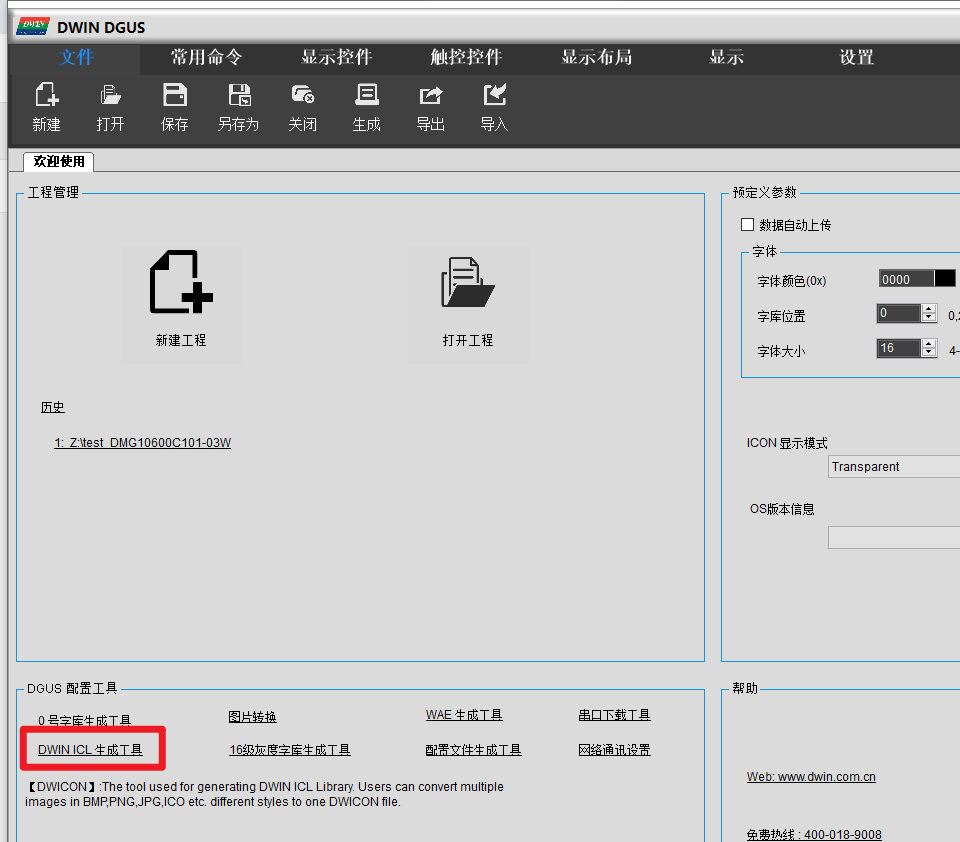This screenshot has width=960, height=842.
Task: Open the 16级灰度字库生成工具 link
Action: (290, 750)
